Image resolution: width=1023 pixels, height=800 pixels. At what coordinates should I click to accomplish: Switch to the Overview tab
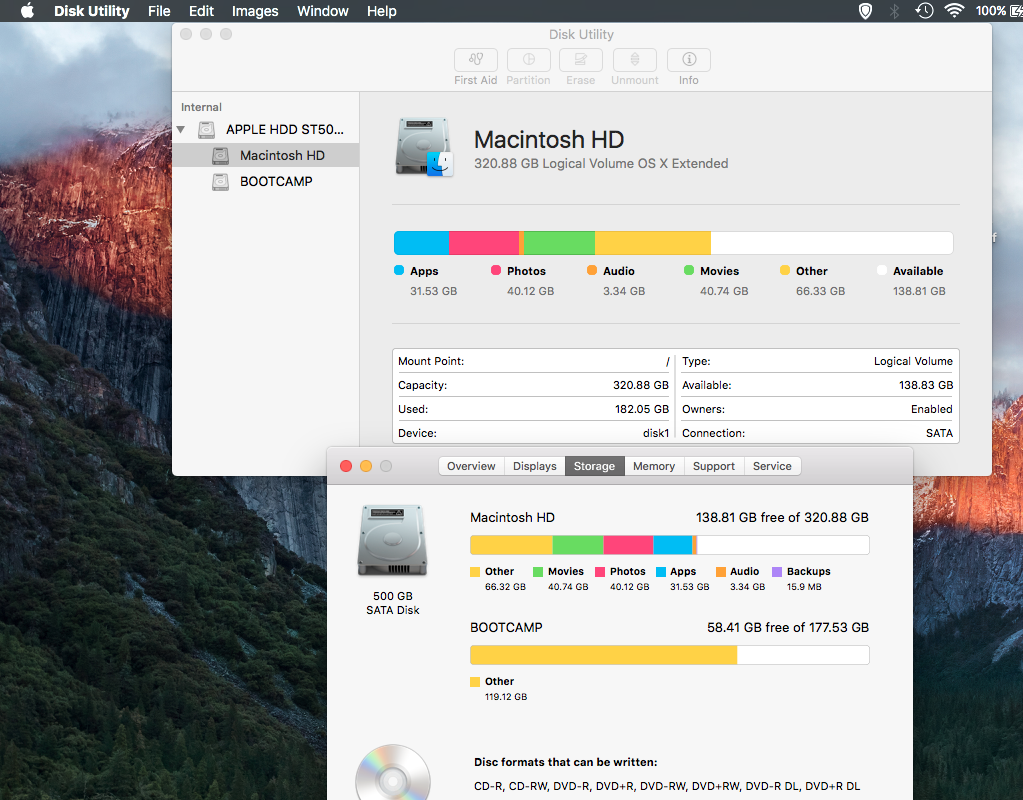[x=471, y=466]
